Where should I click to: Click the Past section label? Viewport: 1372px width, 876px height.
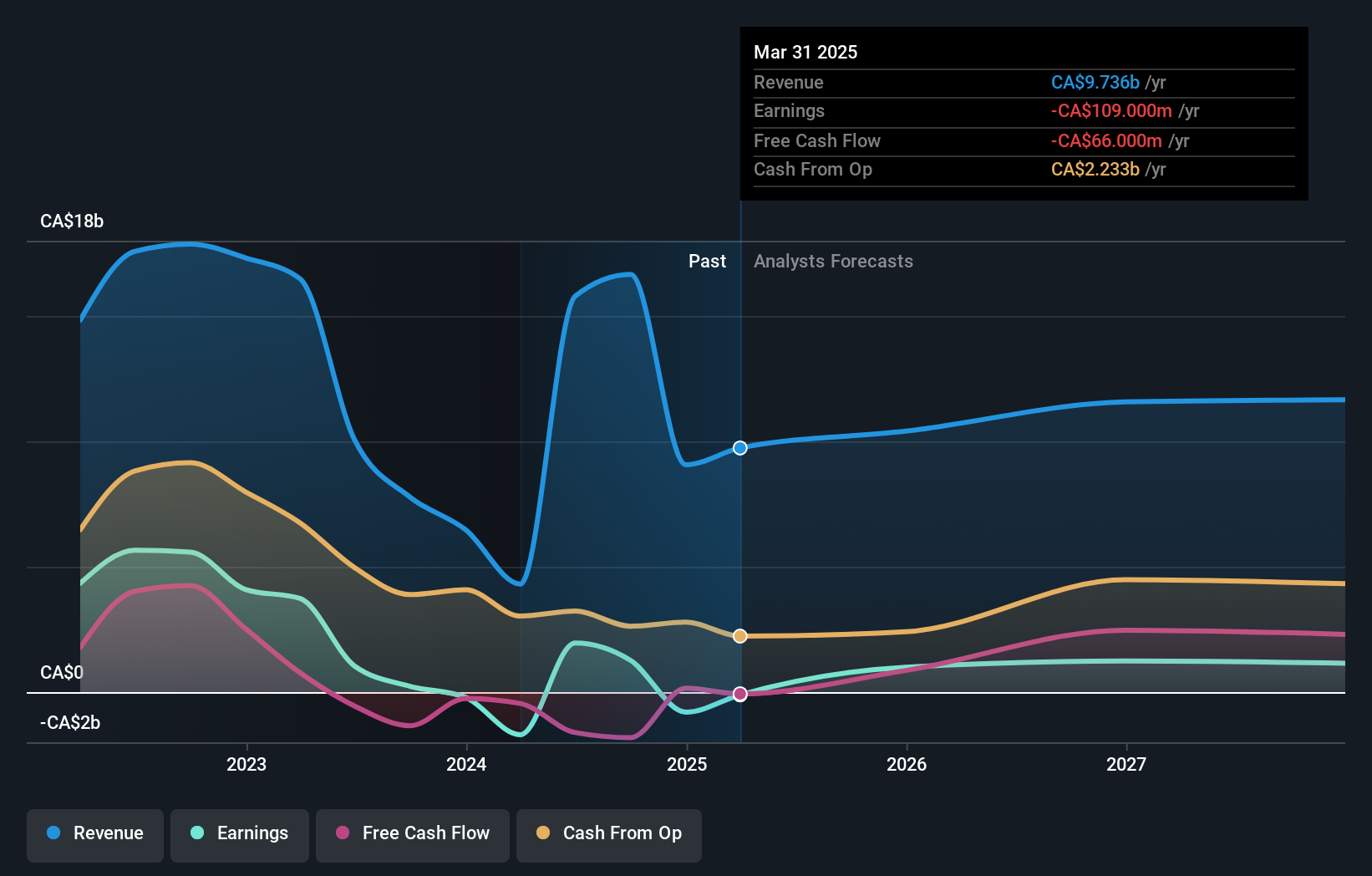coord(707,261)
